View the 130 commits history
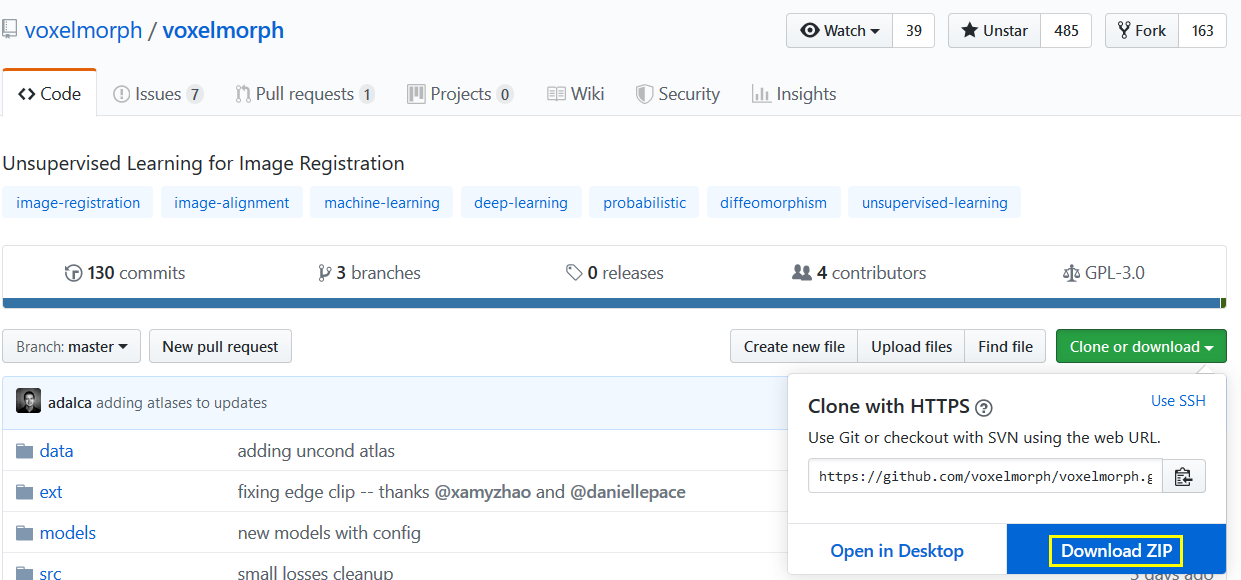Screen dimensions: 1241x580 click(125, 273)
